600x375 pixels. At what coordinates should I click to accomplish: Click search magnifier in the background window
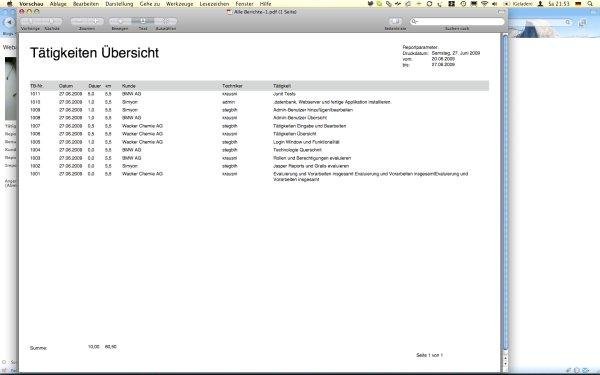pos(568,22)
